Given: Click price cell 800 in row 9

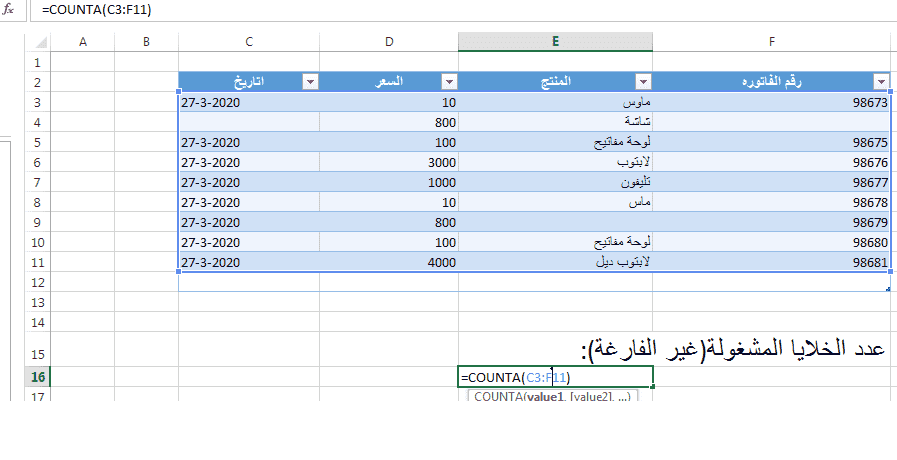Looking at the screenshot, I should 389,223.
